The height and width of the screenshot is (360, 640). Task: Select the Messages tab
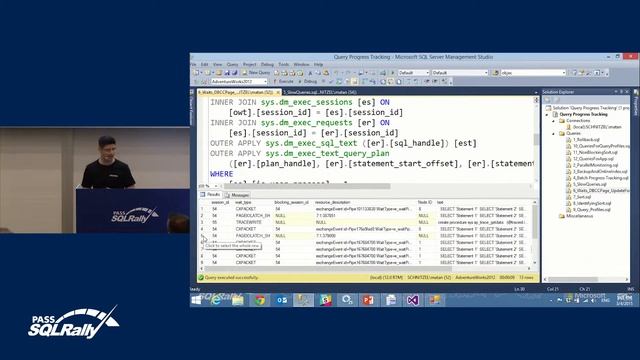pyautogui.click(x=237, y=195)
